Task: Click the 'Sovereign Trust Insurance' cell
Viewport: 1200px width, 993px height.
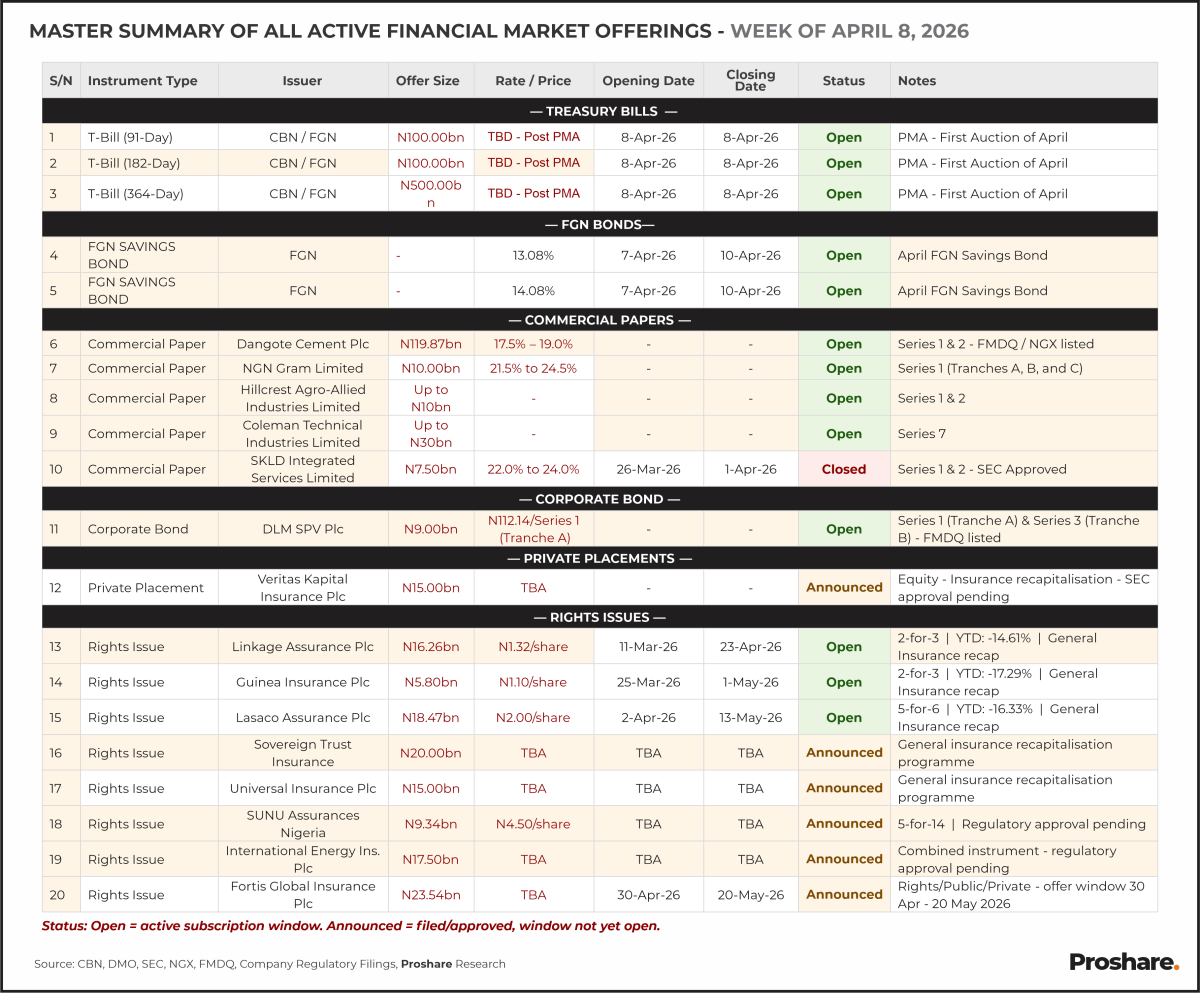Action: [x=303, y=753]
